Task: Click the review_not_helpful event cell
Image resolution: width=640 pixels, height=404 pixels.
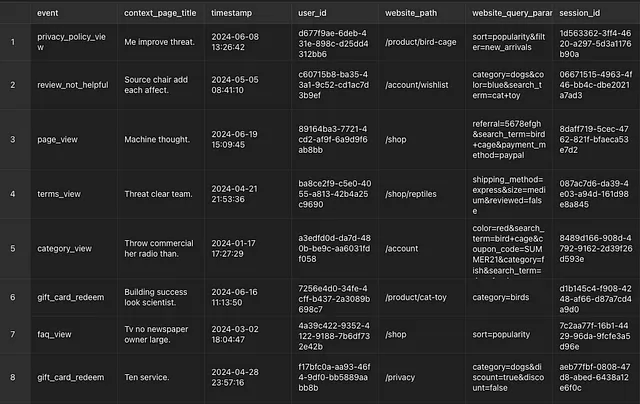Action: click(x=74, y=85)
